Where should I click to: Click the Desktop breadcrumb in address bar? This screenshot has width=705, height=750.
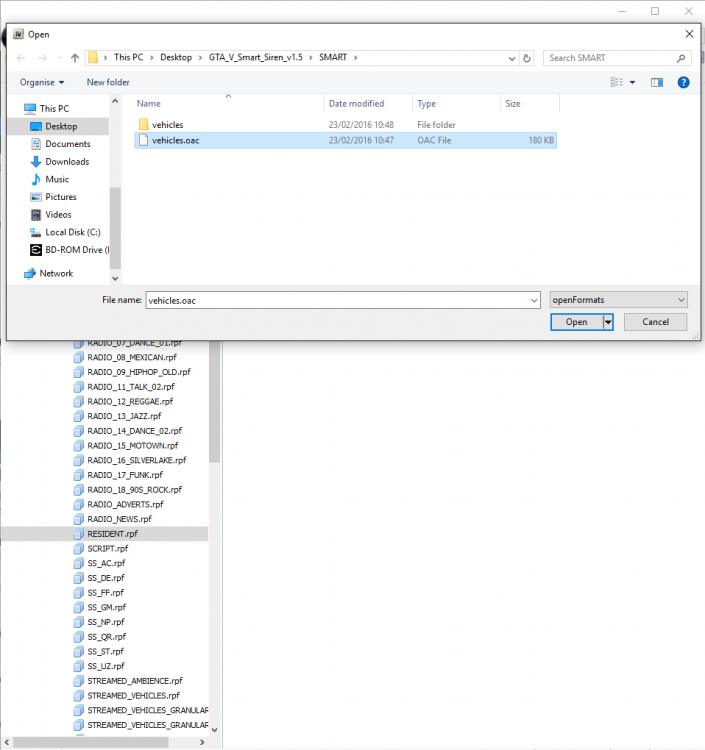pos(176,57)
